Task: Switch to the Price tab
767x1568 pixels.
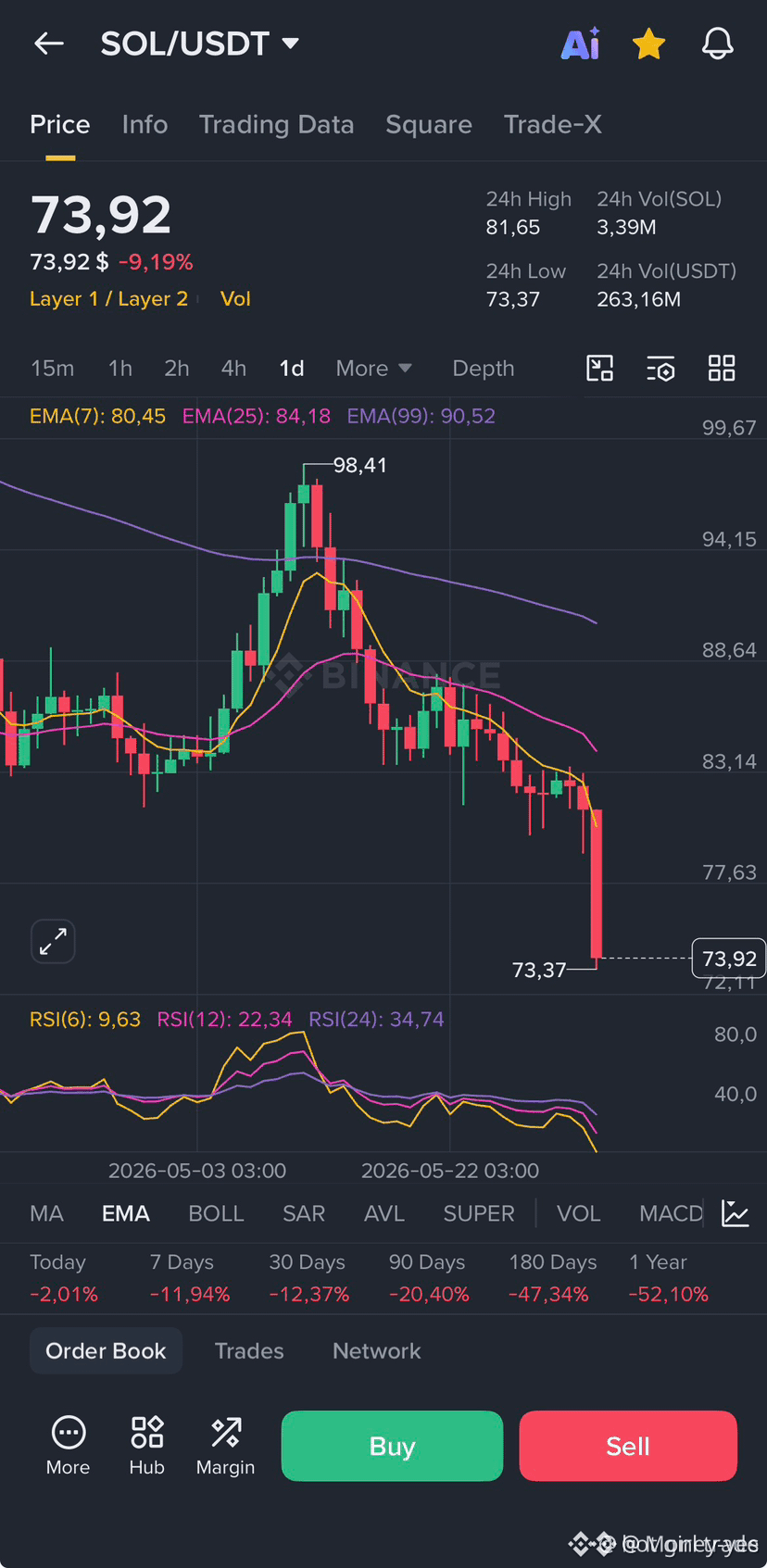Action: 60,124
